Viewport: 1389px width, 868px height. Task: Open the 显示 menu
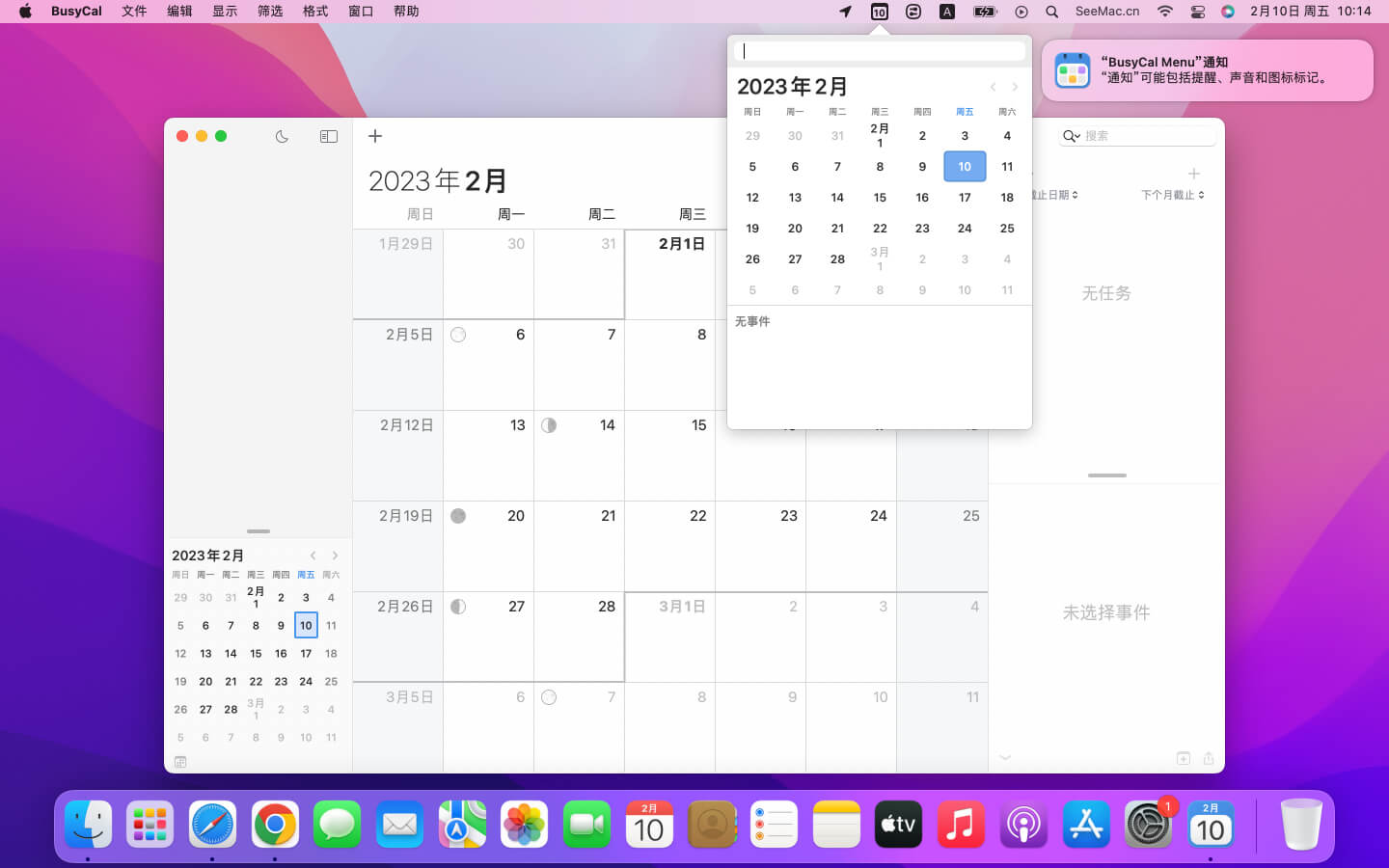pyautogui.click(x=225, y=12)
